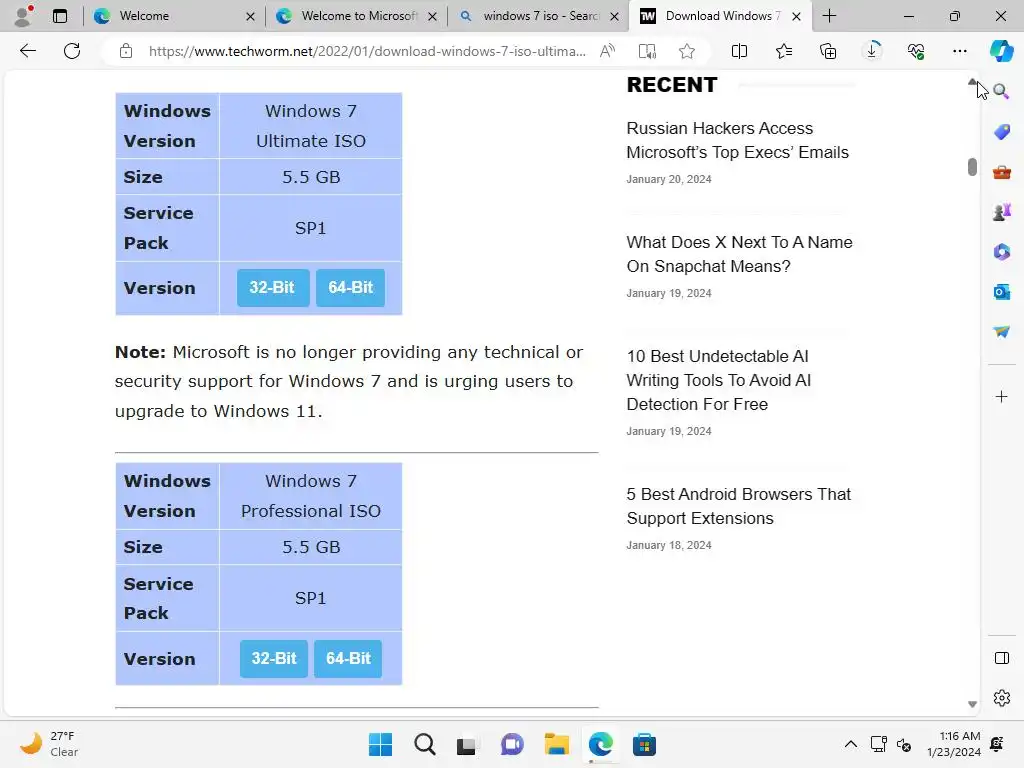The image size is (1024, 768).
Task: Switch to Welcome to Microsoft tab
Action: [356, 16]
